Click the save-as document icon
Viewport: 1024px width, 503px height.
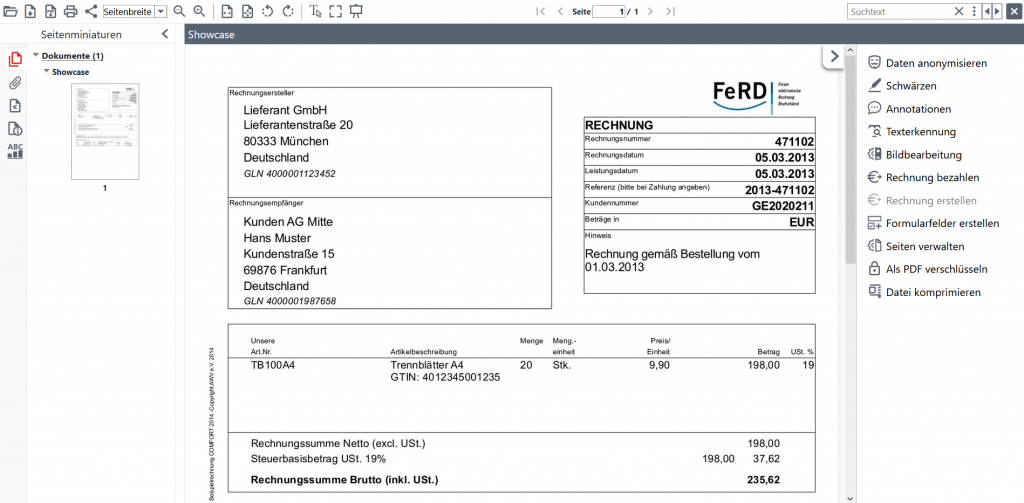coord(50,11)
